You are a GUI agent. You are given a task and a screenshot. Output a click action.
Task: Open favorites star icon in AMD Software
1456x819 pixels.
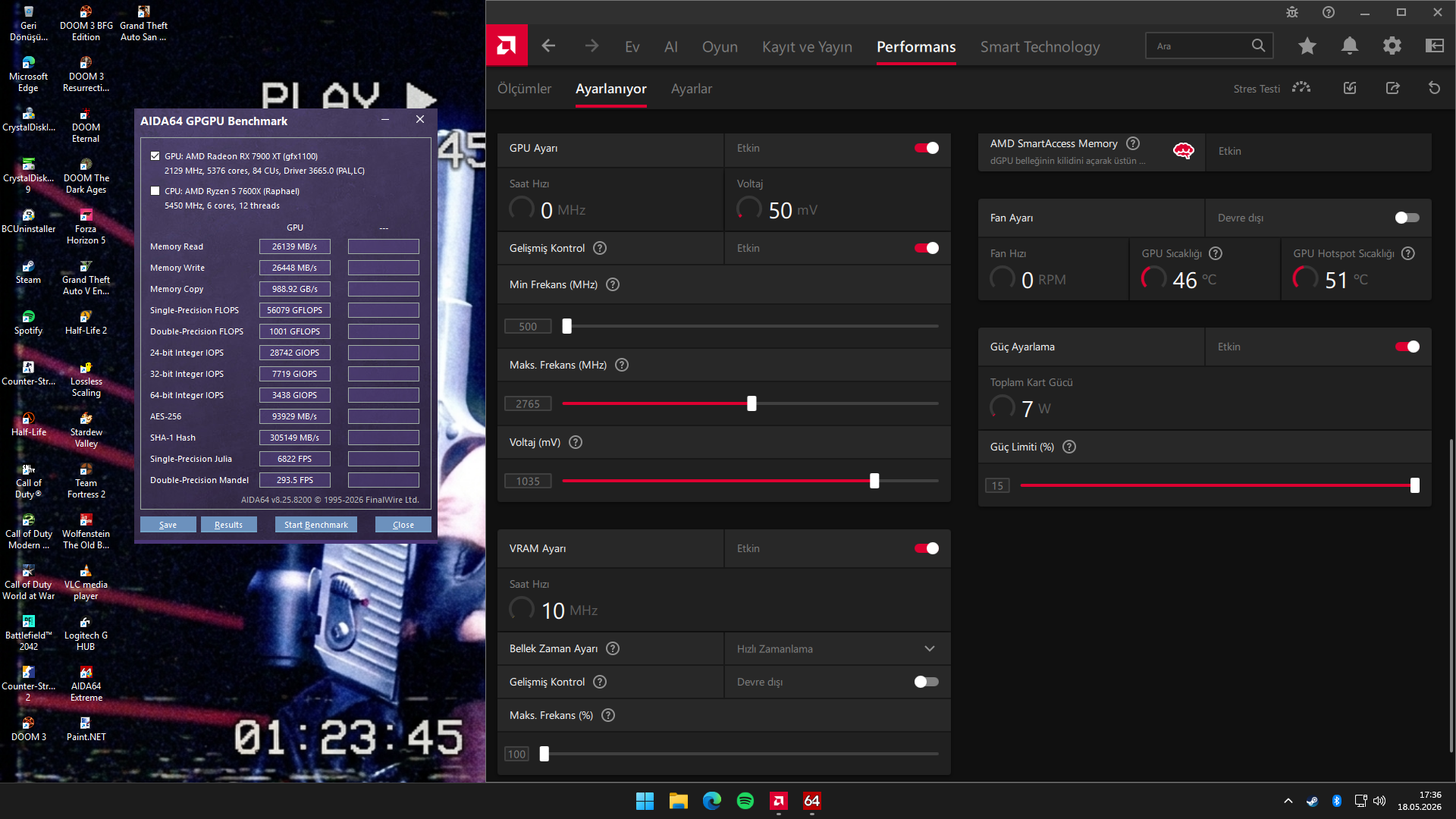pyautogui.click(x=1307, y=46)
